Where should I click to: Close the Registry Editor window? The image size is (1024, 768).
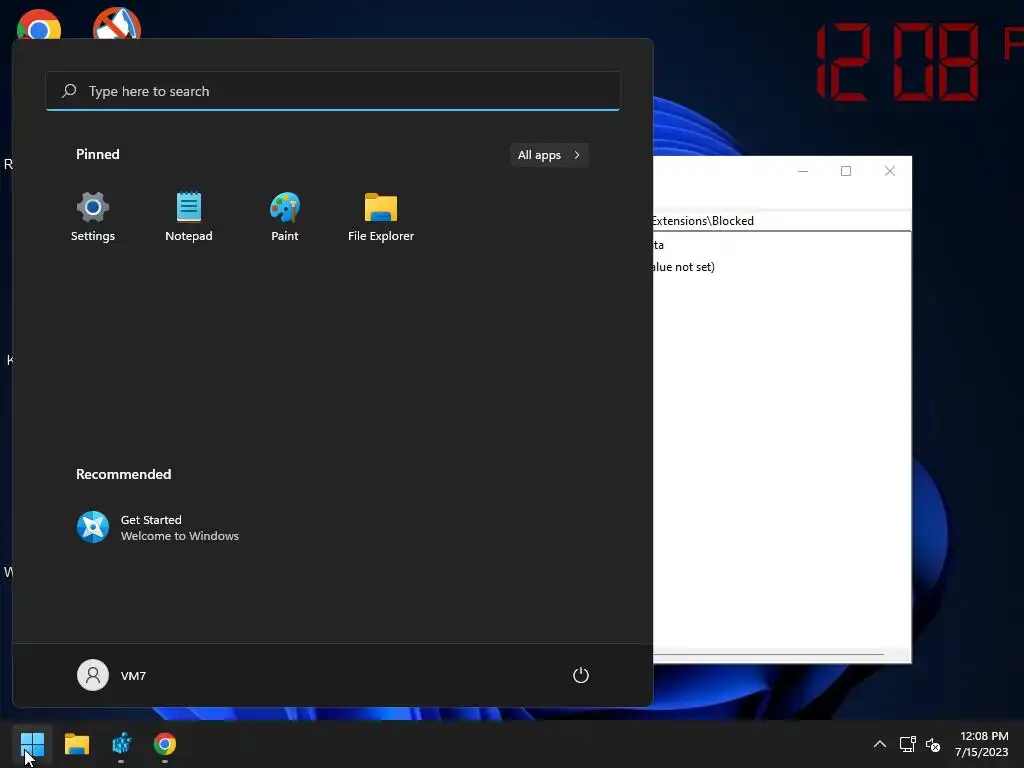click(x=889, y=171)
